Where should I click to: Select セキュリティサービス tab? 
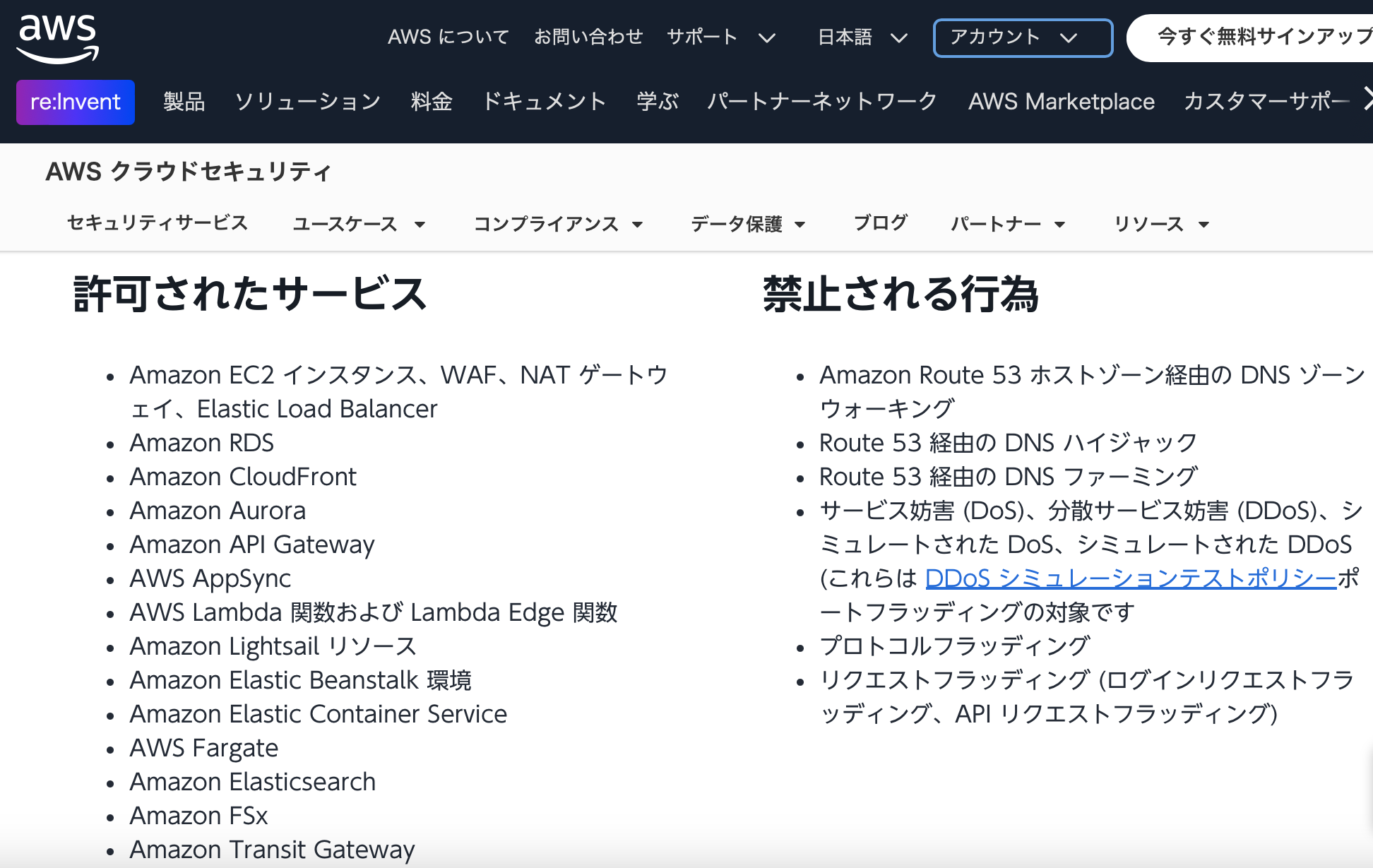click(157, 223)
